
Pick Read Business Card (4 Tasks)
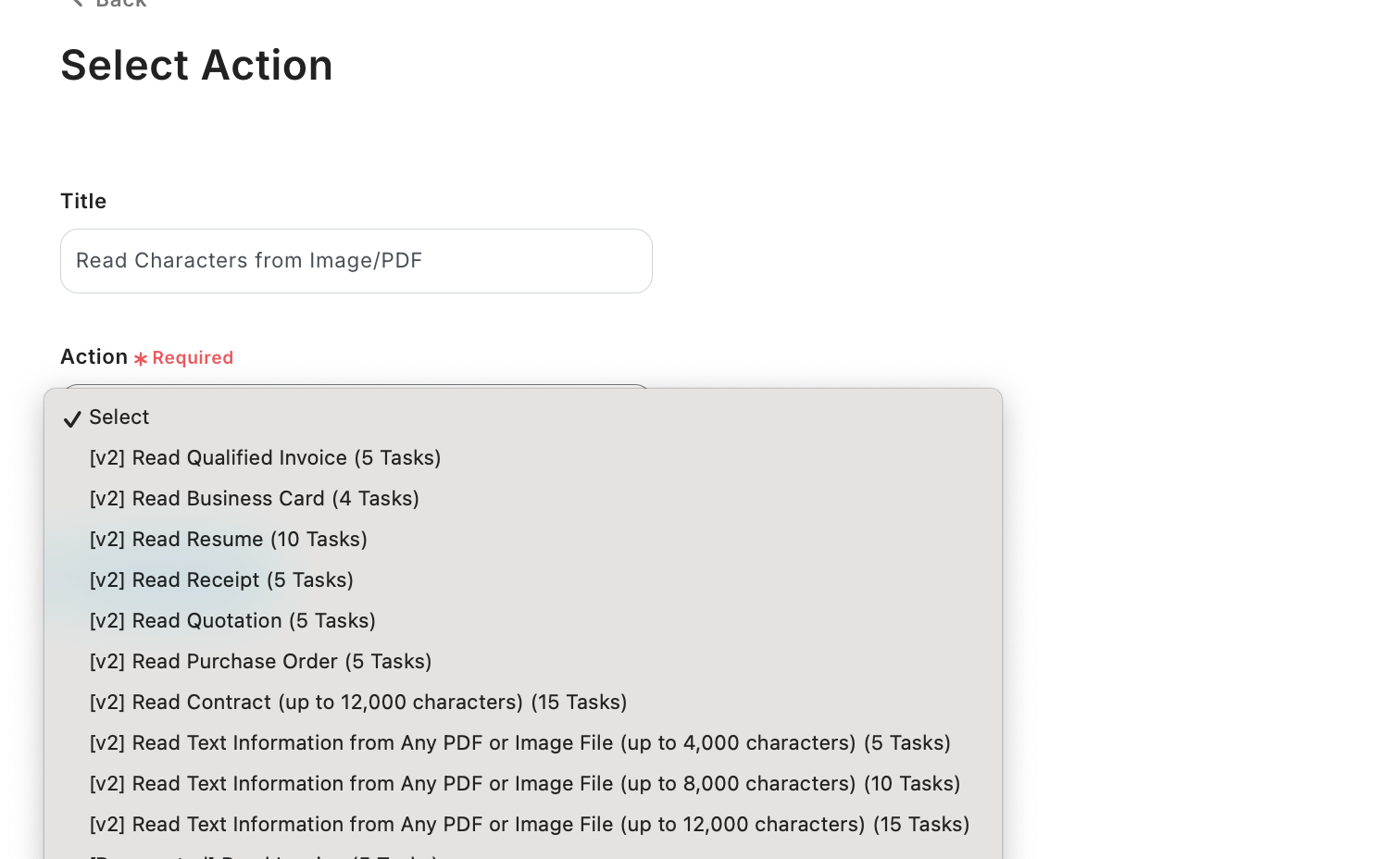[x=254, y=499]
